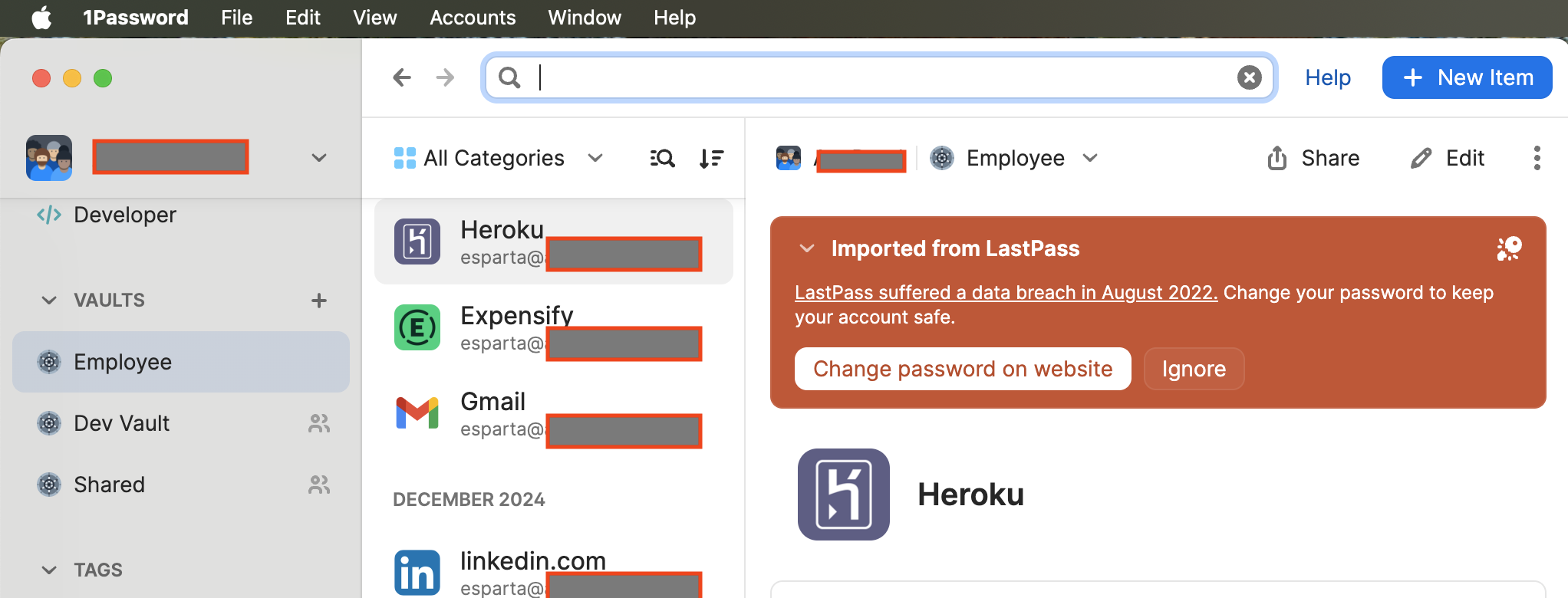Image resolution: width=1568 pixels, height=598 pixels.
Task: Click Change password on website button
Action: coord(962,369)
